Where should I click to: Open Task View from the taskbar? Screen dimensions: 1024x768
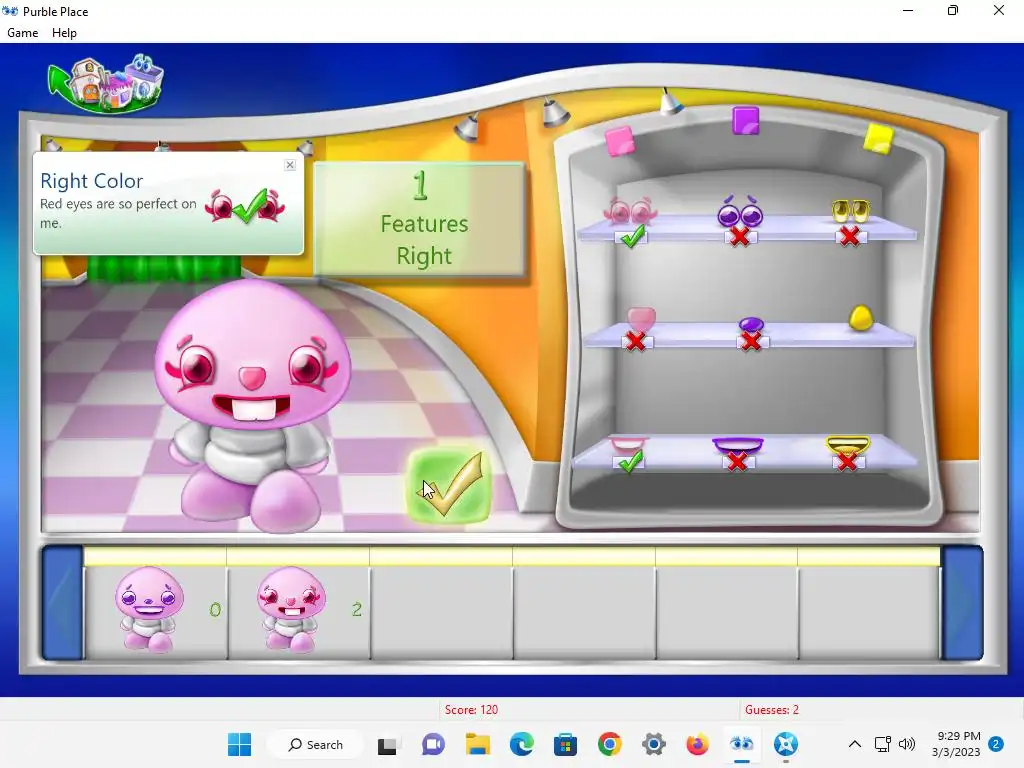click(x=387, y=745)
